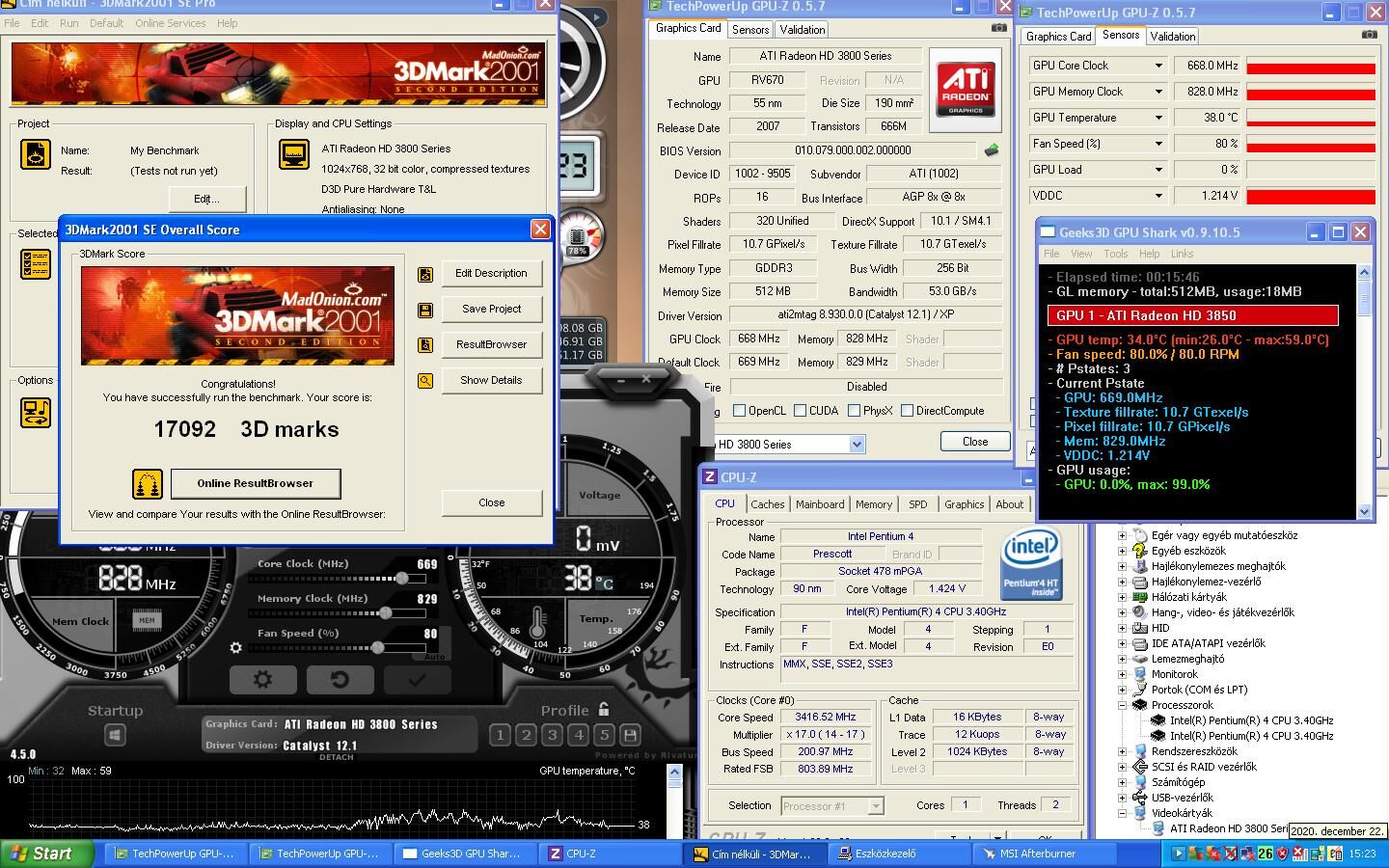Expand USB-vezérlők tree node

tap(1122, 798)
